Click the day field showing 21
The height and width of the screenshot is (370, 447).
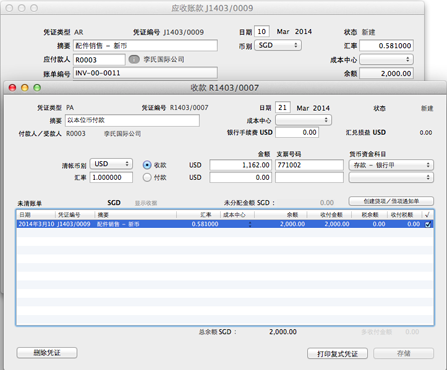(283, 107)
